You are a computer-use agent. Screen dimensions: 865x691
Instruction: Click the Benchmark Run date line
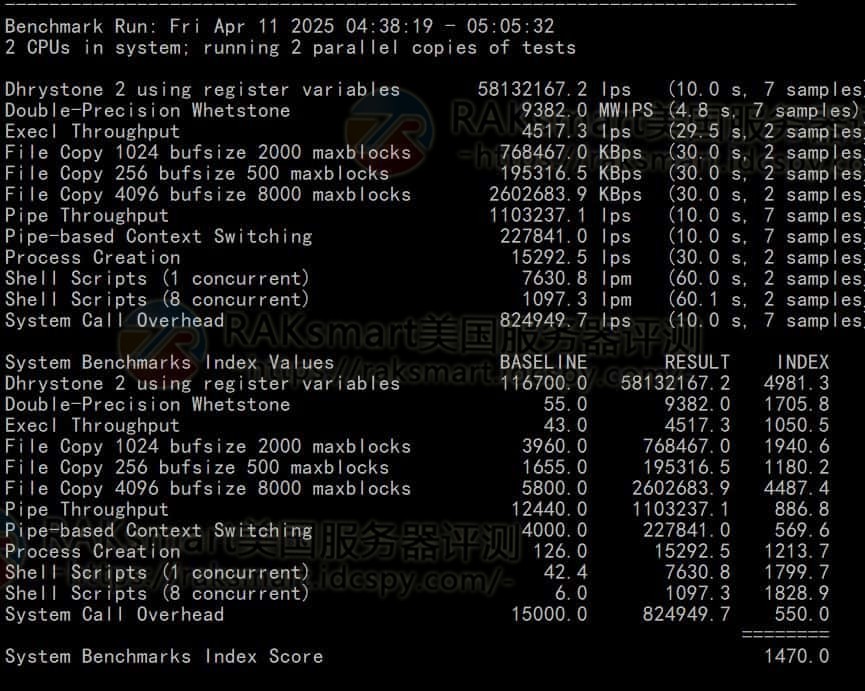(280, 26)
